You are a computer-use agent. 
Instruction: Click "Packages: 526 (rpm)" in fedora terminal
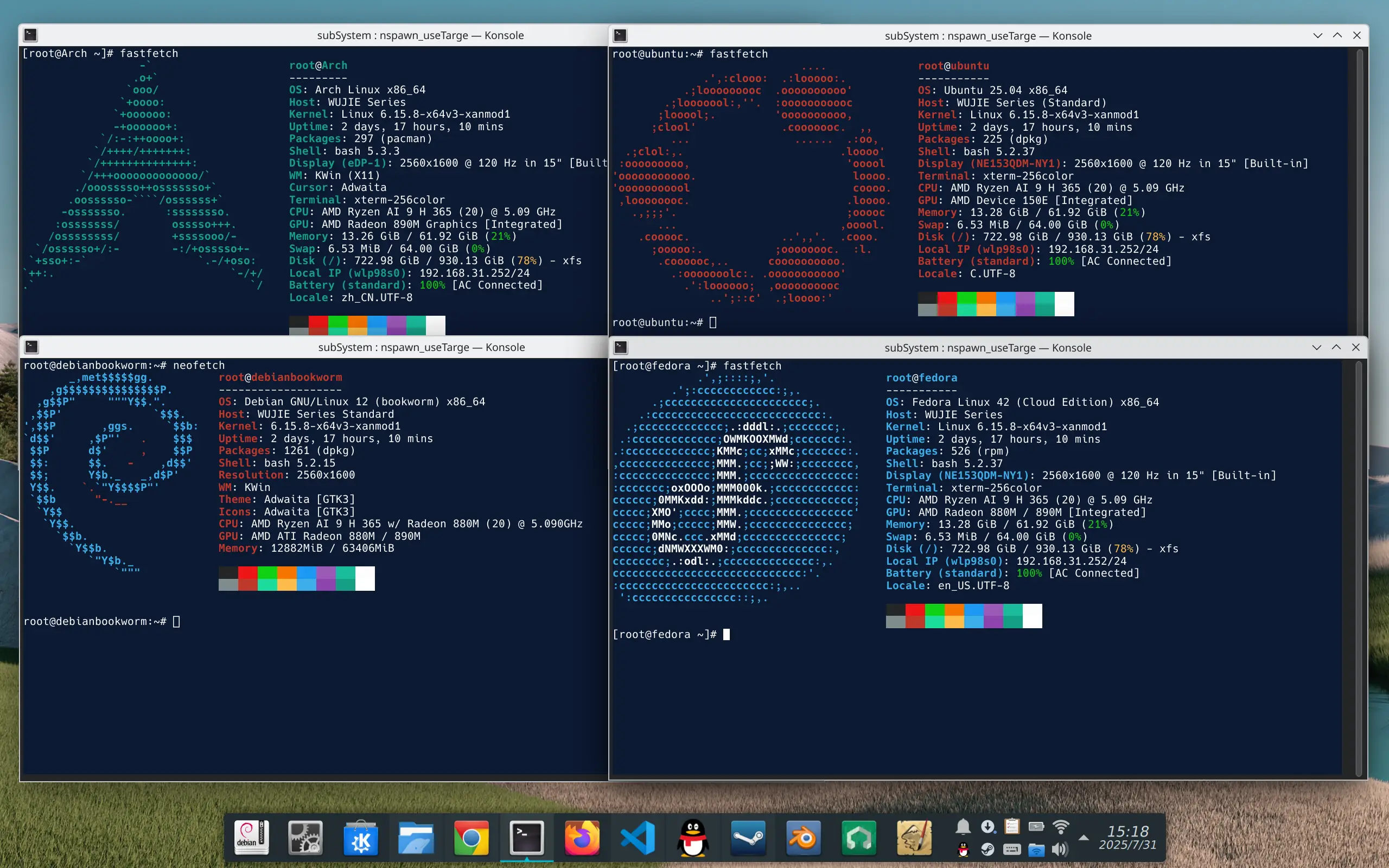click(948, 451)
